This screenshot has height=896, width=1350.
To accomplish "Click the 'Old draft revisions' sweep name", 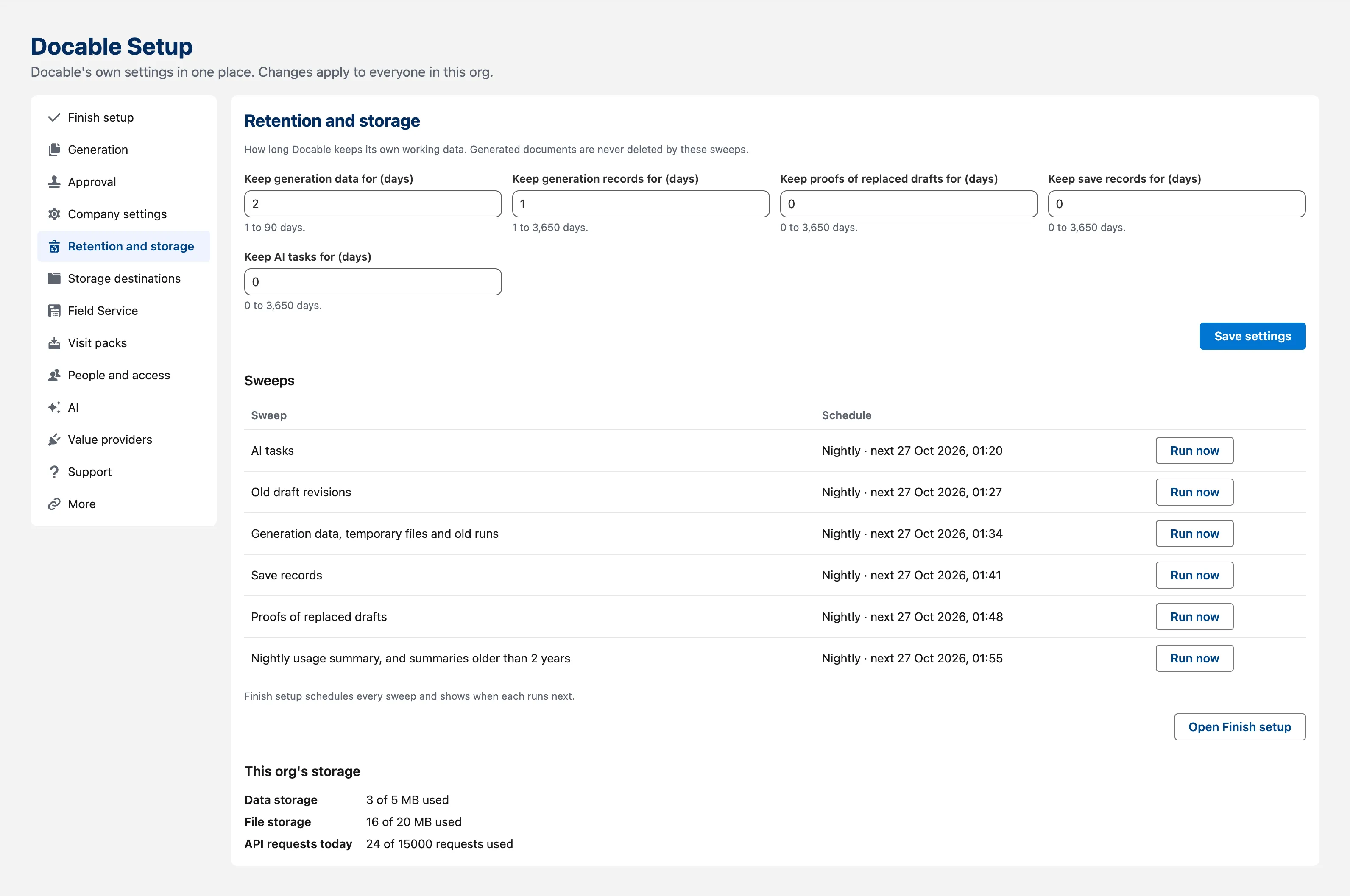I will click(301, 492).
